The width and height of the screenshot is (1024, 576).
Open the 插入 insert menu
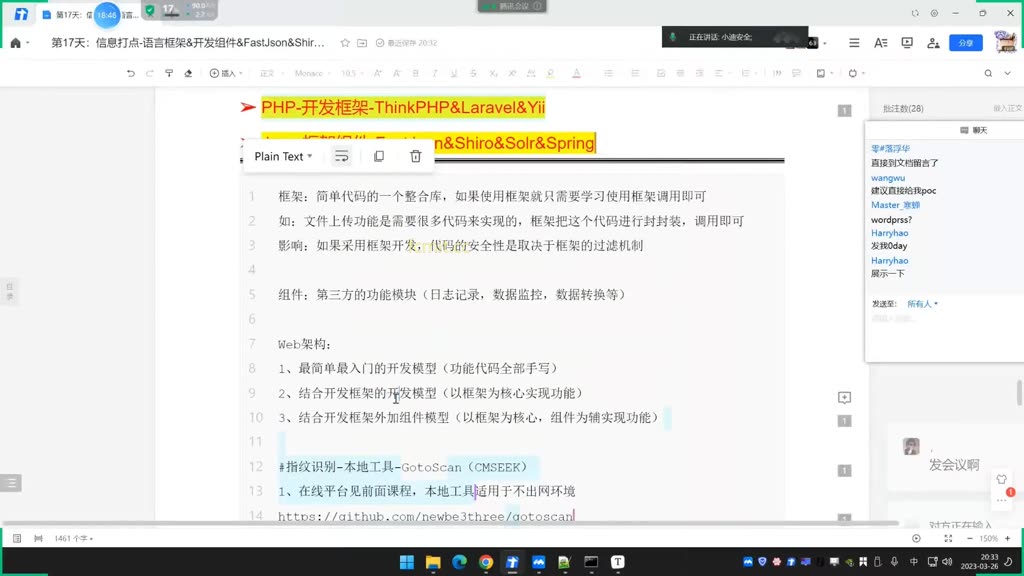[x=226, y=73]
